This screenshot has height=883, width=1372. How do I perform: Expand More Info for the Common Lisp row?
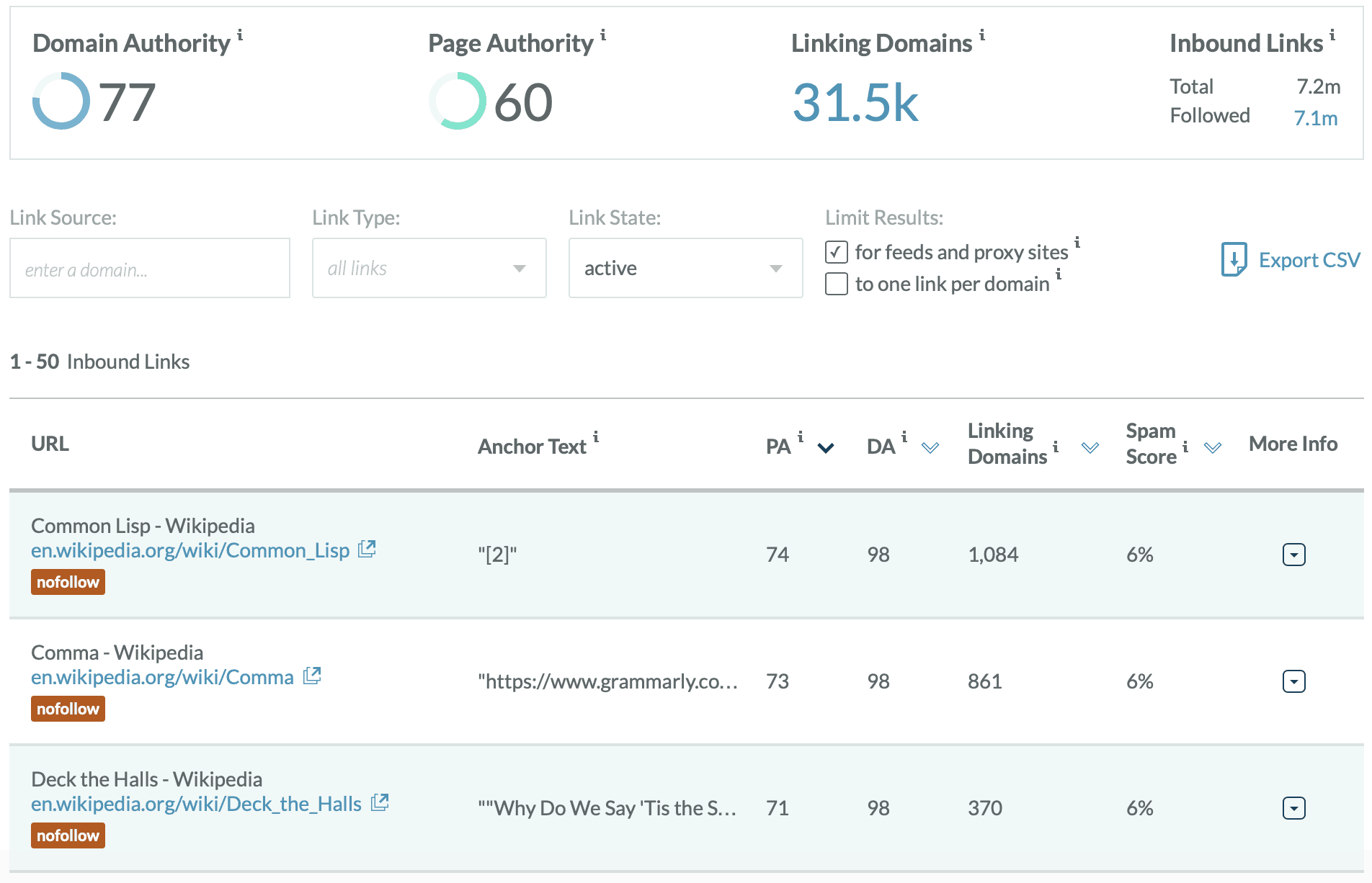tap(1293, 554)
